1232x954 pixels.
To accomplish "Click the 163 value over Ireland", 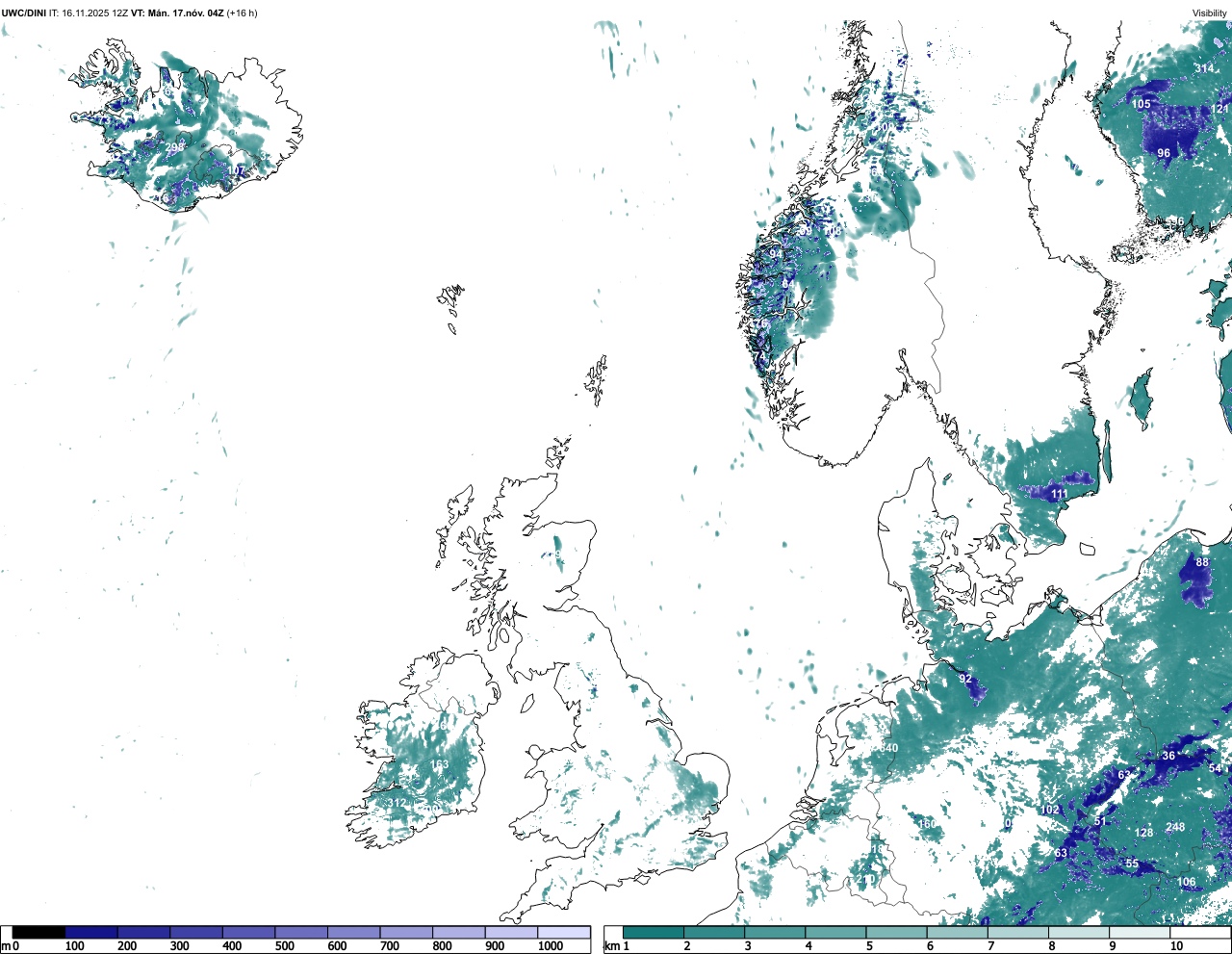I will click(x=439, y=765).
